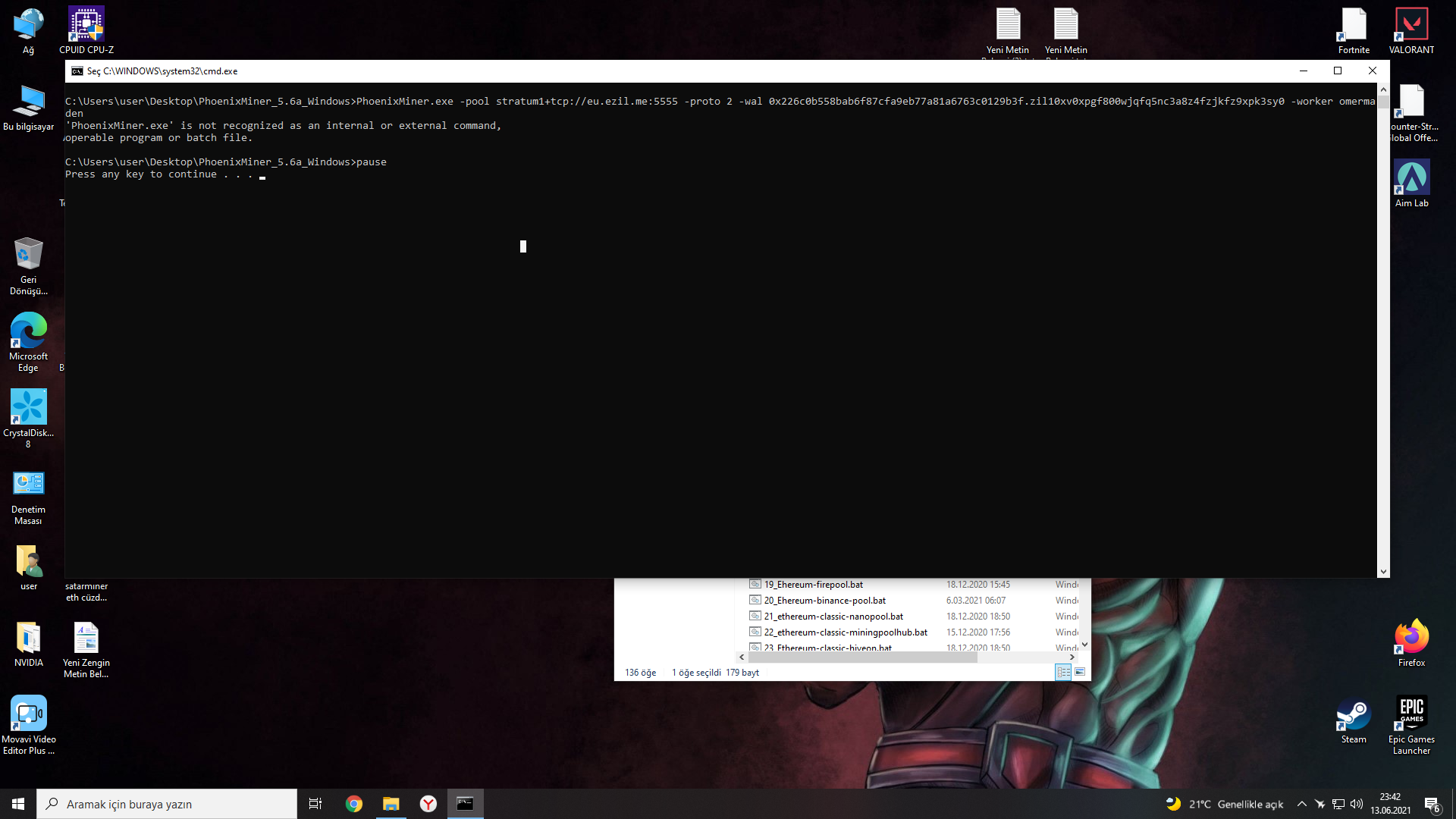The height and width of the screenshot is (819, 1456).
Task: Maximize the cmd.exe window
Action: pos(1338,71)
